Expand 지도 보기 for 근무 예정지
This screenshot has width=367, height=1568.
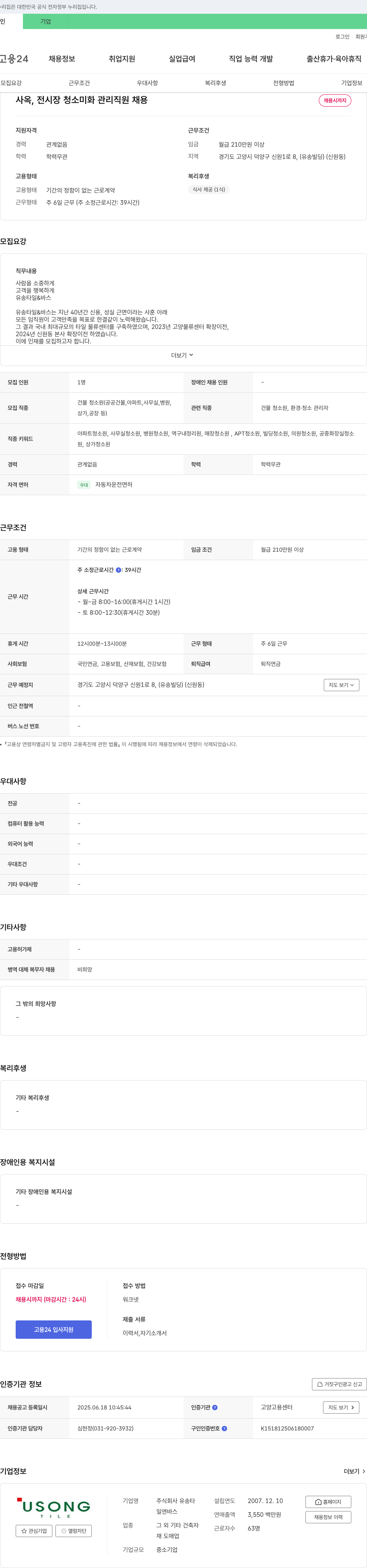pyautogui.click(x=341, y=685)
